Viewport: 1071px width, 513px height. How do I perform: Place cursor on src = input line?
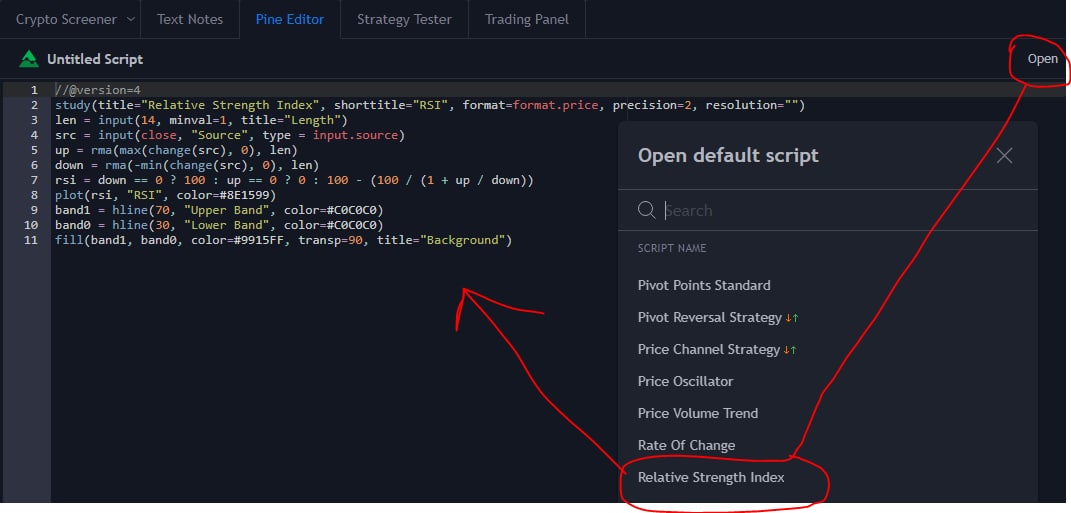point(230,135)
